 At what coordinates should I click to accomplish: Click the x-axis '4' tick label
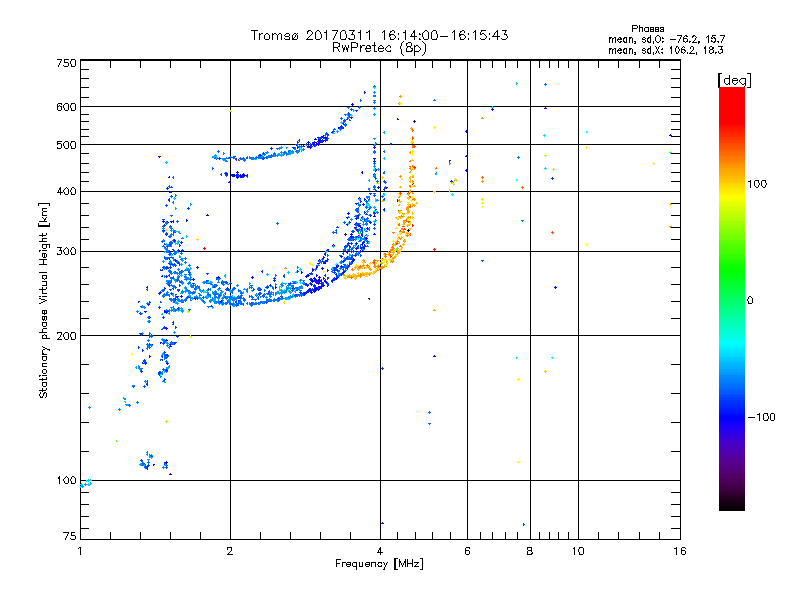[x=380, y=551]
